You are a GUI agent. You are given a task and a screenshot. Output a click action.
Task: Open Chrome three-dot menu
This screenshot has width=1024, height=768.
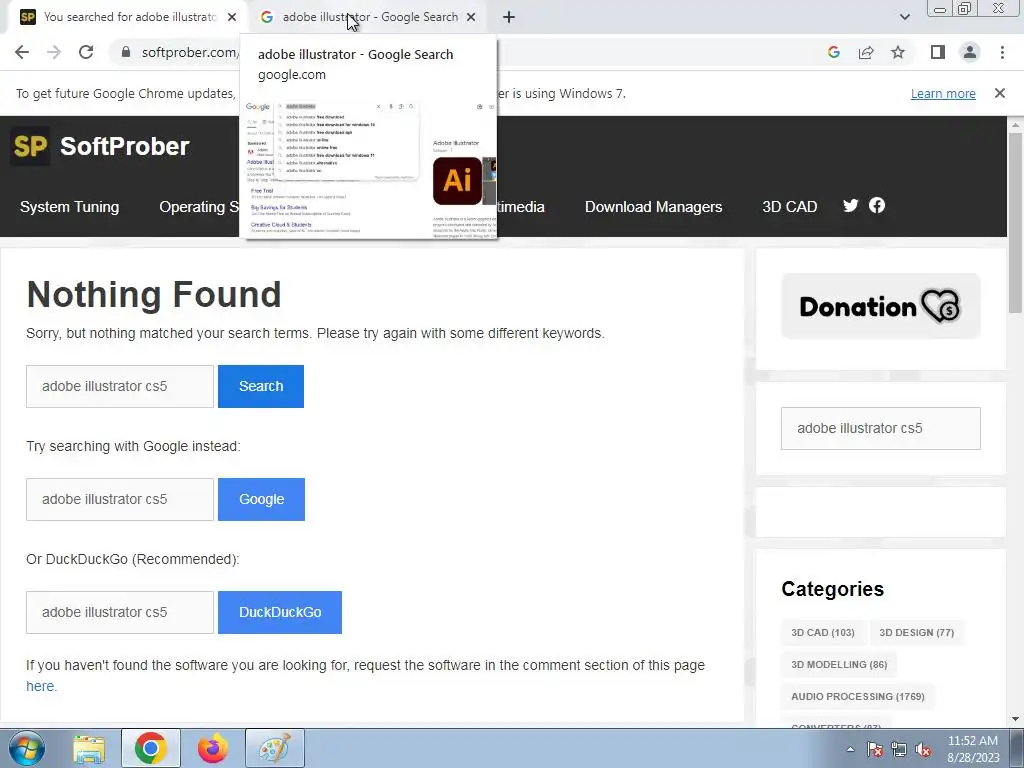1002,52
